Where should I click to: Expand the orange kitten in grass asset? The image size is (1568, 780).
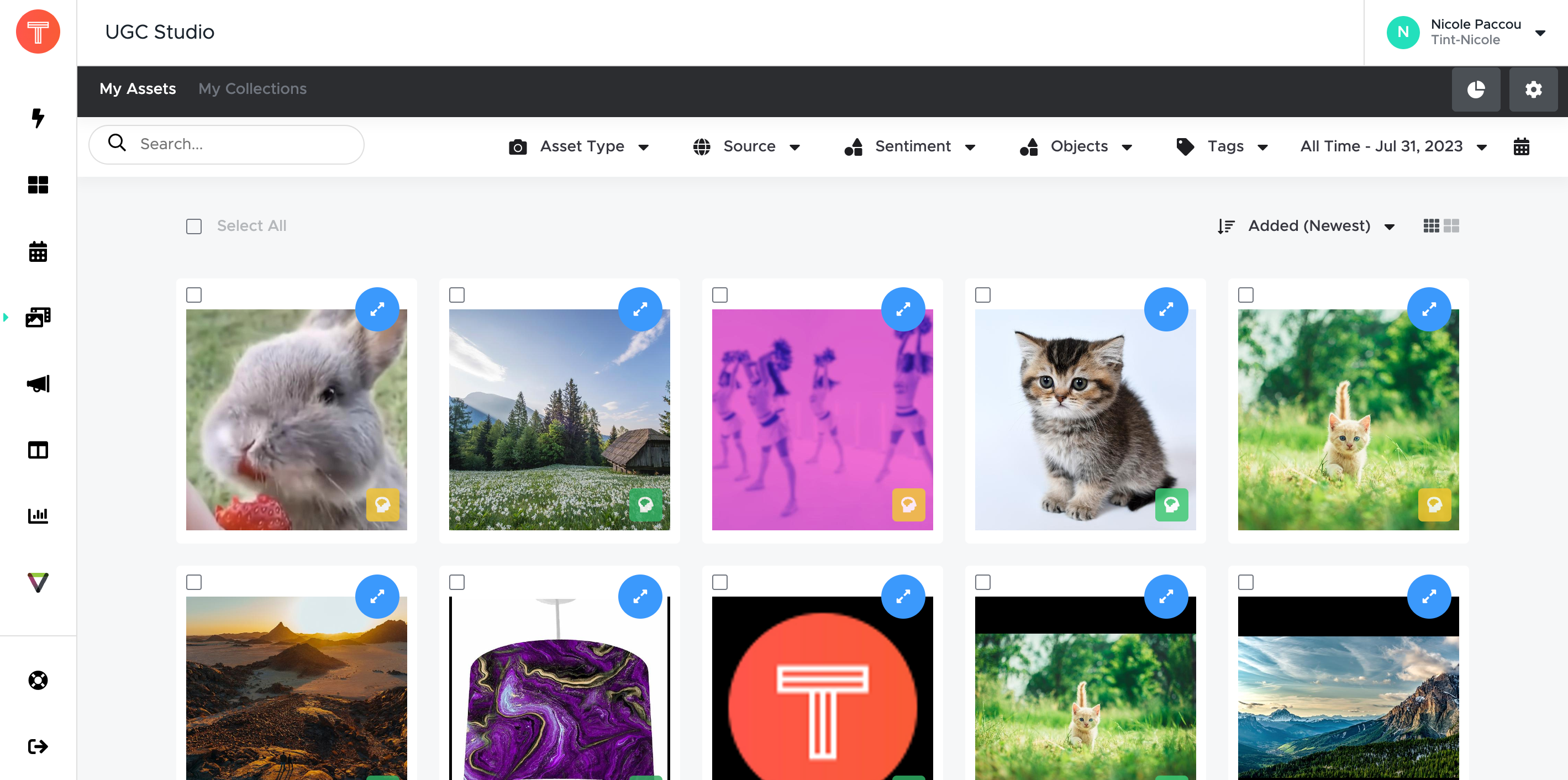click(x=1429, y=309)
